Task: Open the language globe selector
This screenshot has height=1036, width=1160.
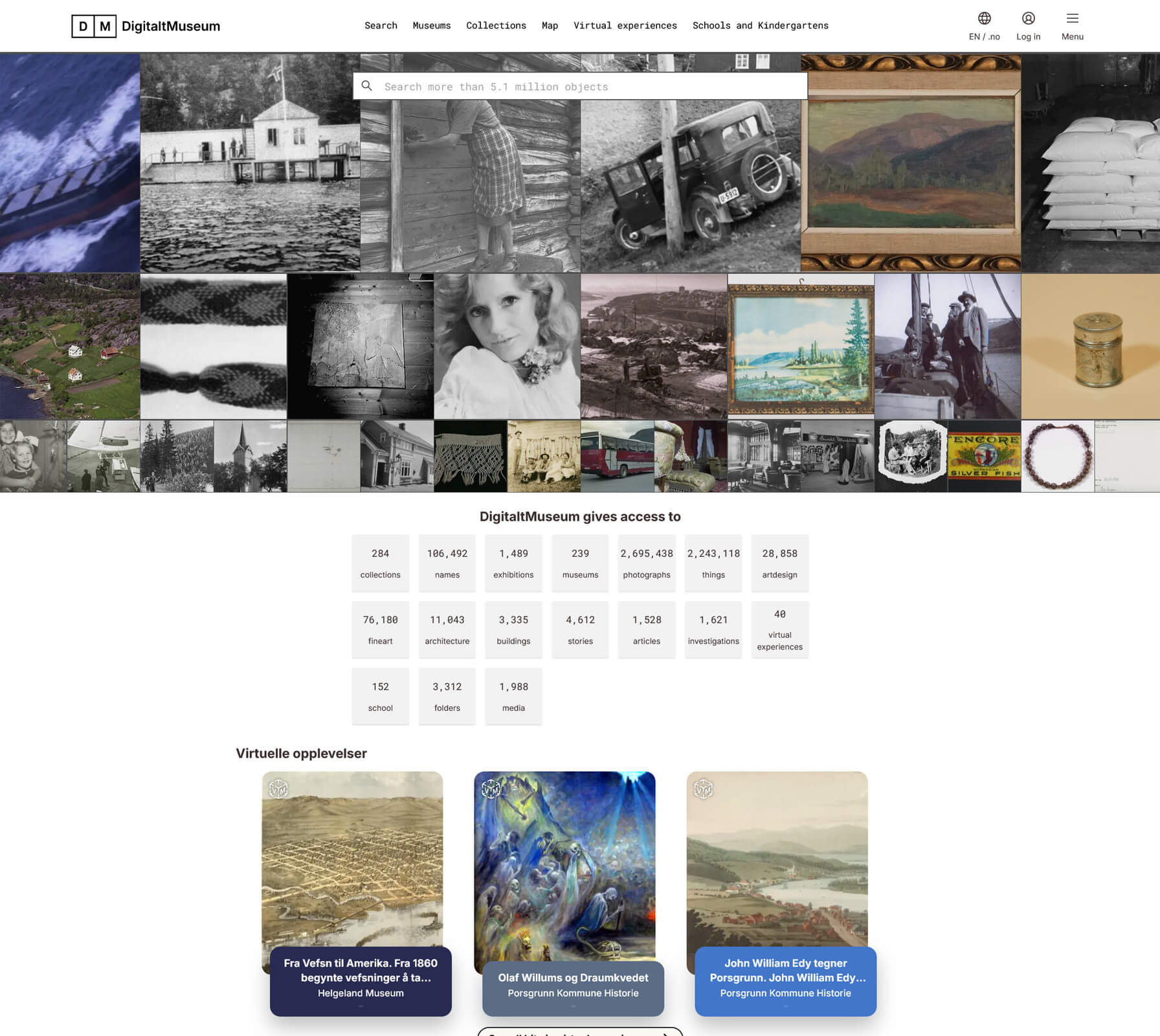Action: [984, 19]
